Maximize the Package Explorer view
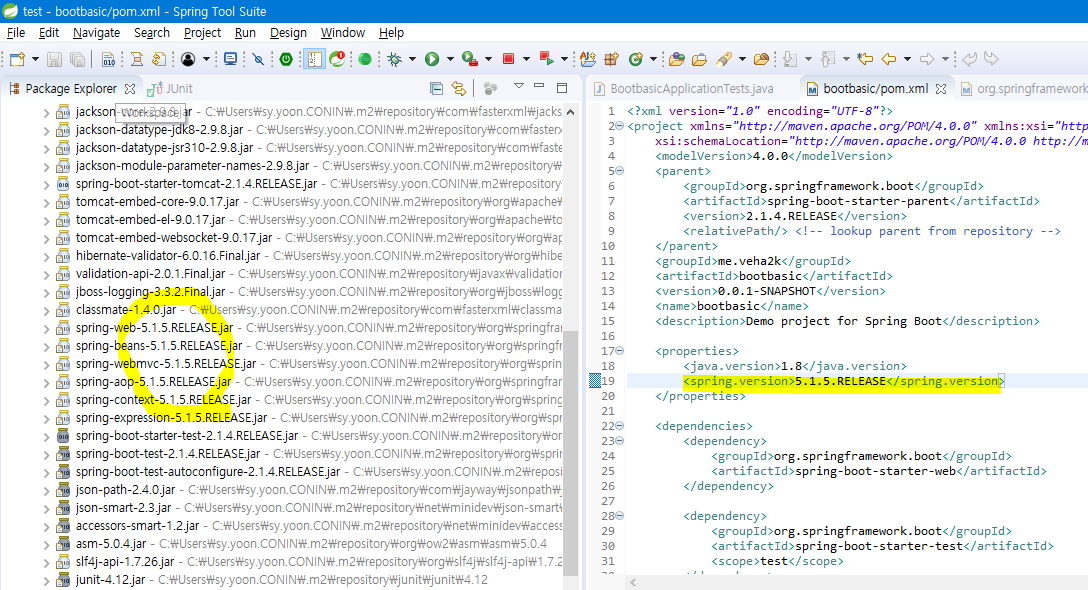Viewport: 1088px width, 590px height. [562, 87]
